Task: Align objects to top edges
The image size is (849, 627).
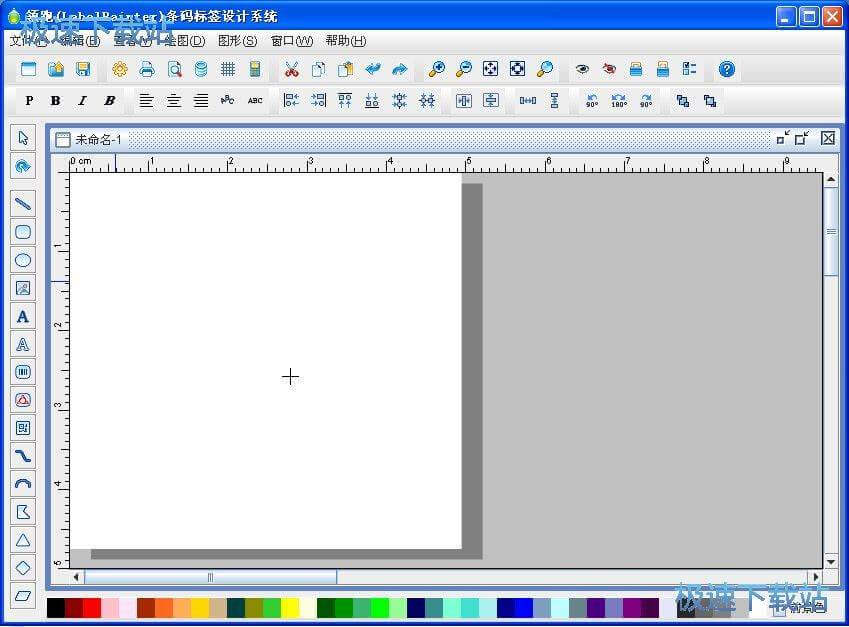Action: pos(345,100)
